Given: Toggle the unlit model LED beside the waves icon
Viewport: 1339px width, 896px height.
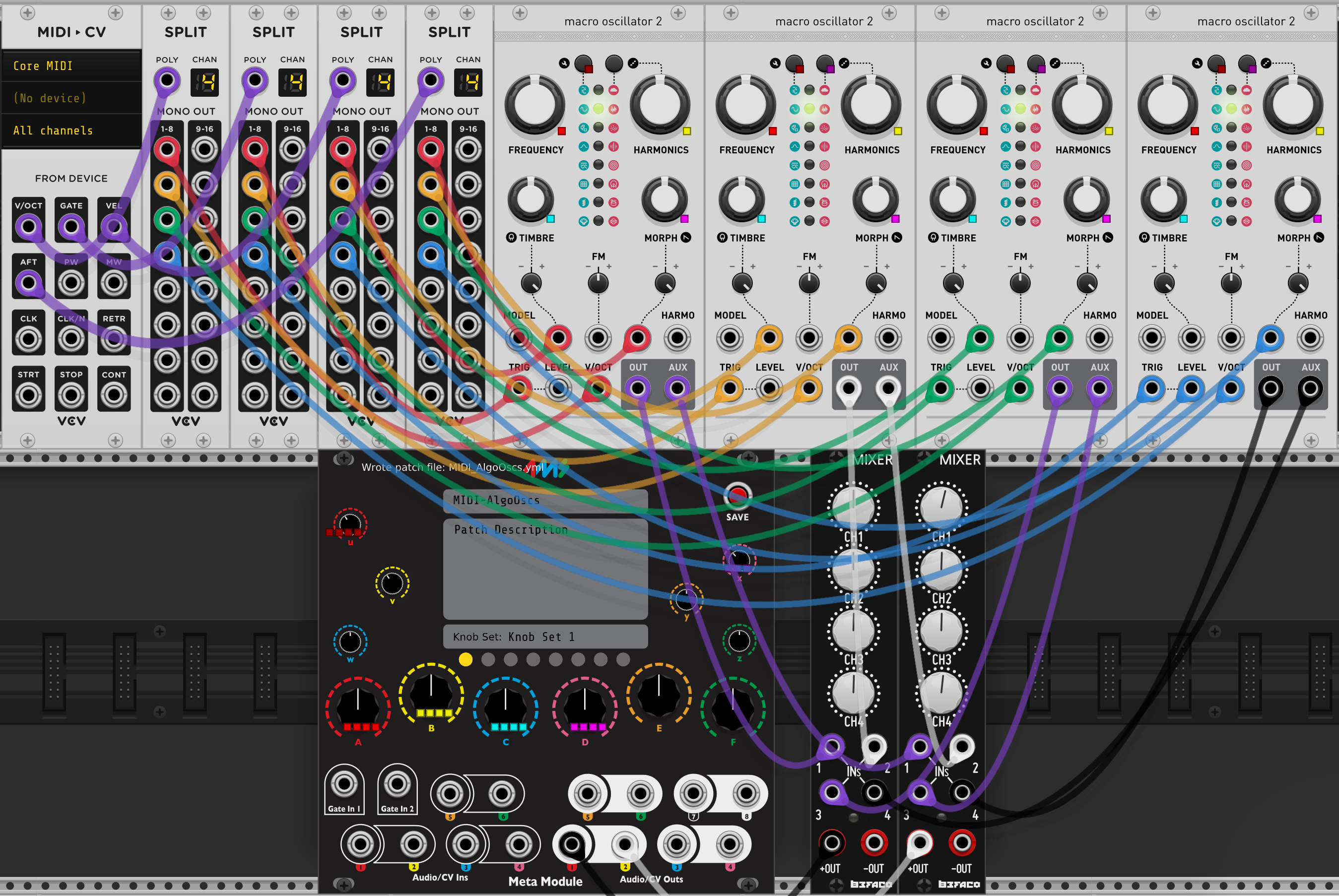Looking at the screenshot, I should [599, 164].
